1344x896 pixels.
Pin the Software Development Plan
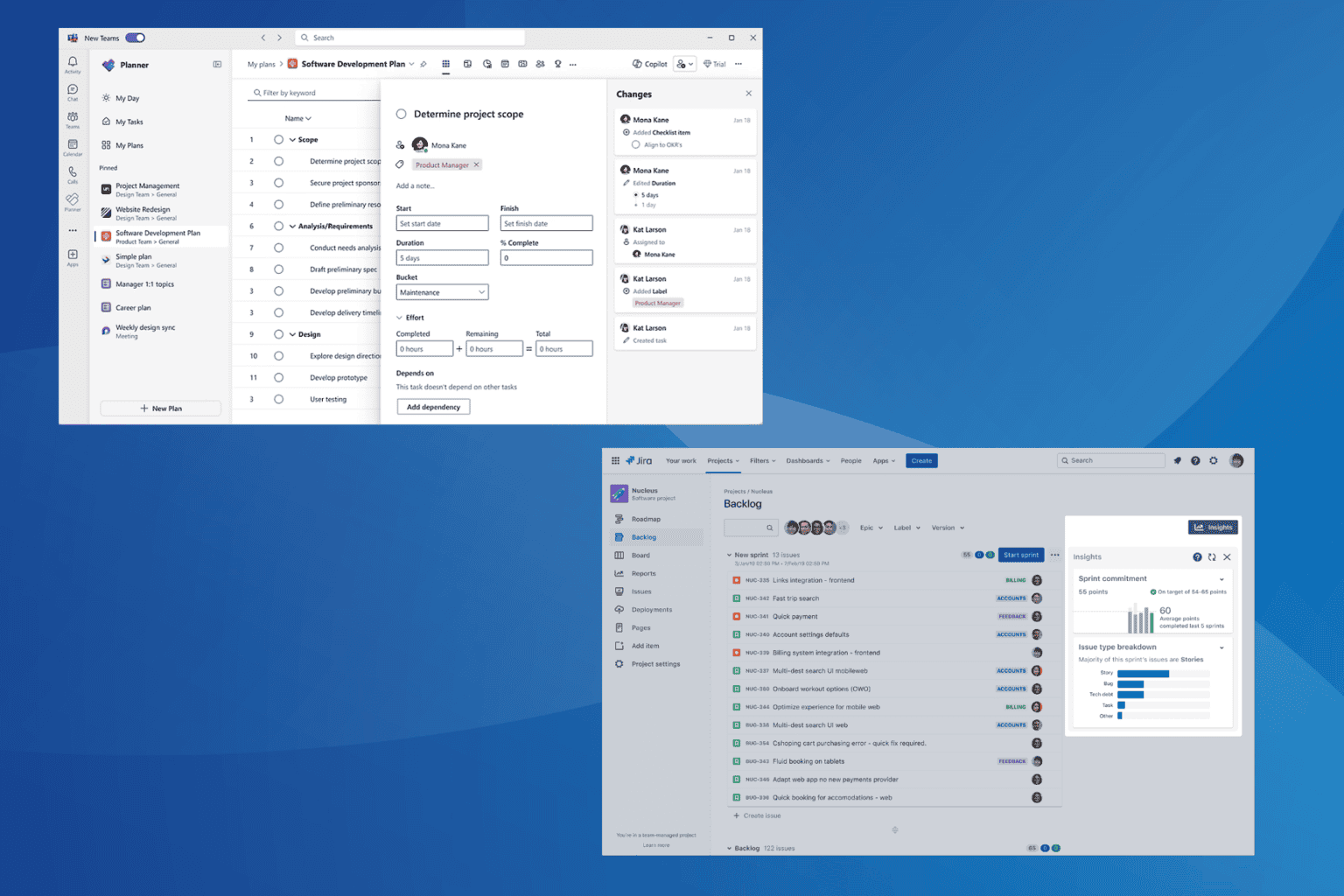(x=423, y=64)
